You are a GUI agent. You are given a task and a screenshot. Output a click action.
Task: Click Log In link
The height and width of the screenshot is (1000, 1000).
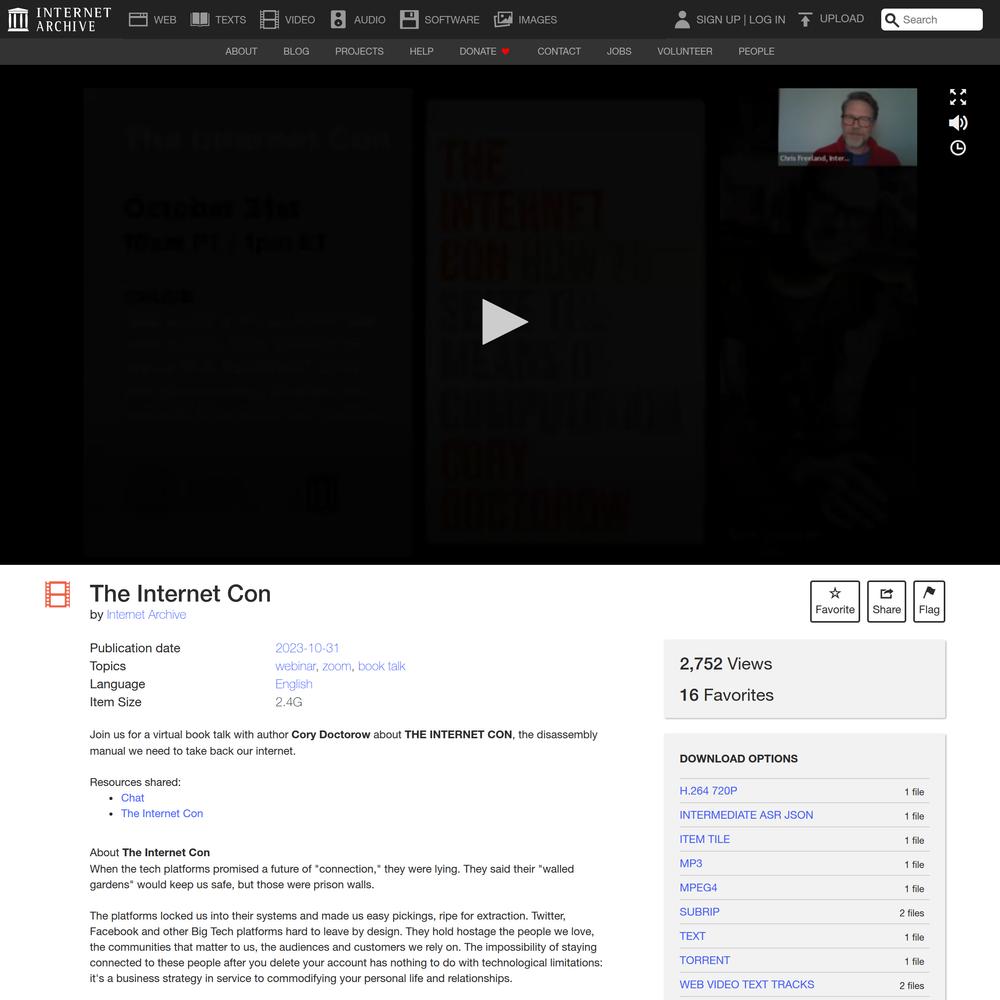click(767, 20)
